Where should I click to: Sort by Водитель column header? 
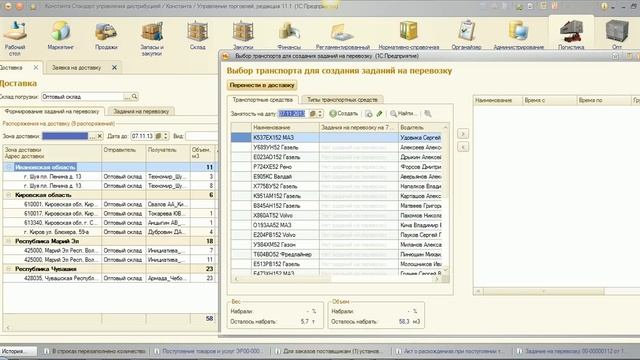click(x=420, y=127)
